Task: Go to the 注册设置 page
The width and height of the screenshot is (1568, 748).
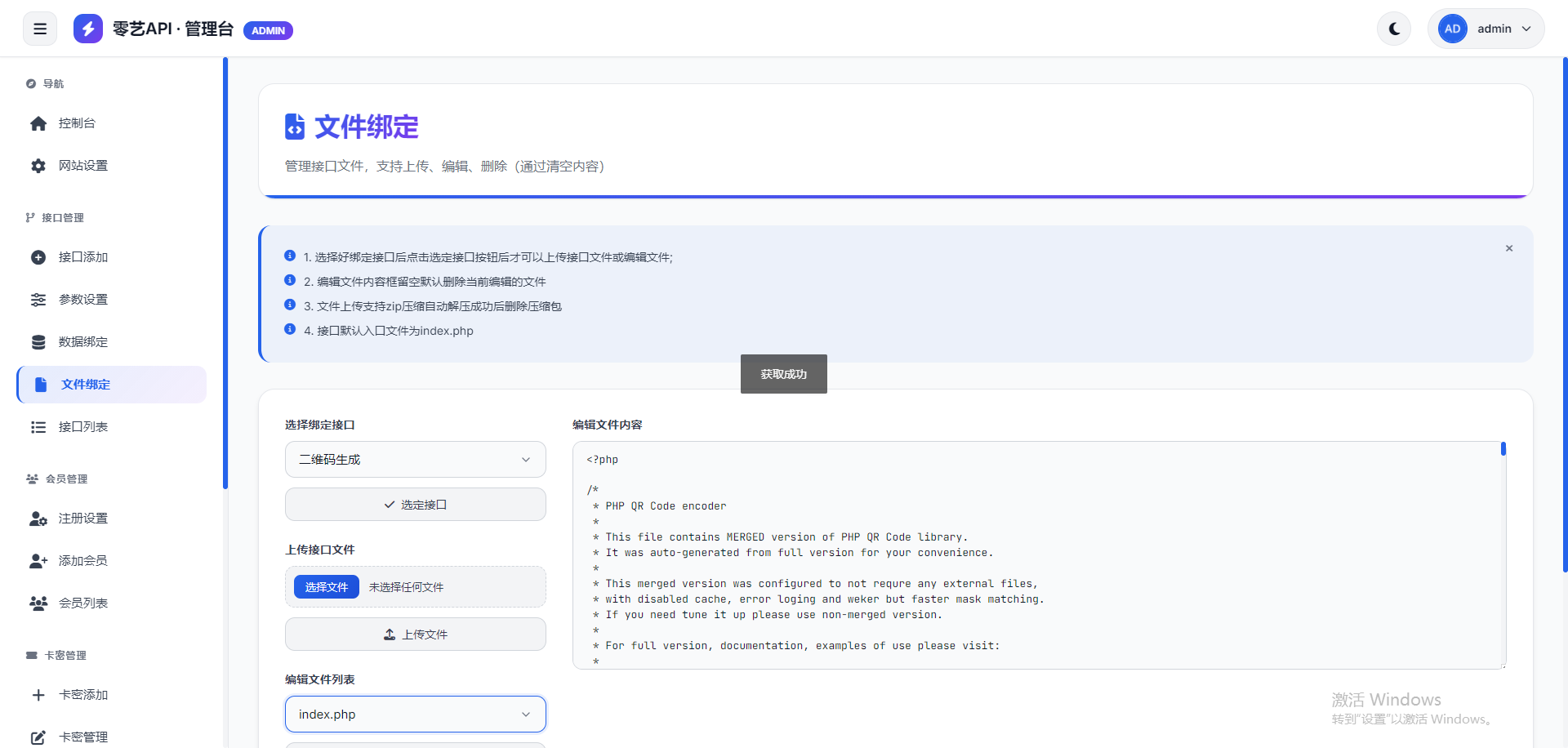Action: 83,519
